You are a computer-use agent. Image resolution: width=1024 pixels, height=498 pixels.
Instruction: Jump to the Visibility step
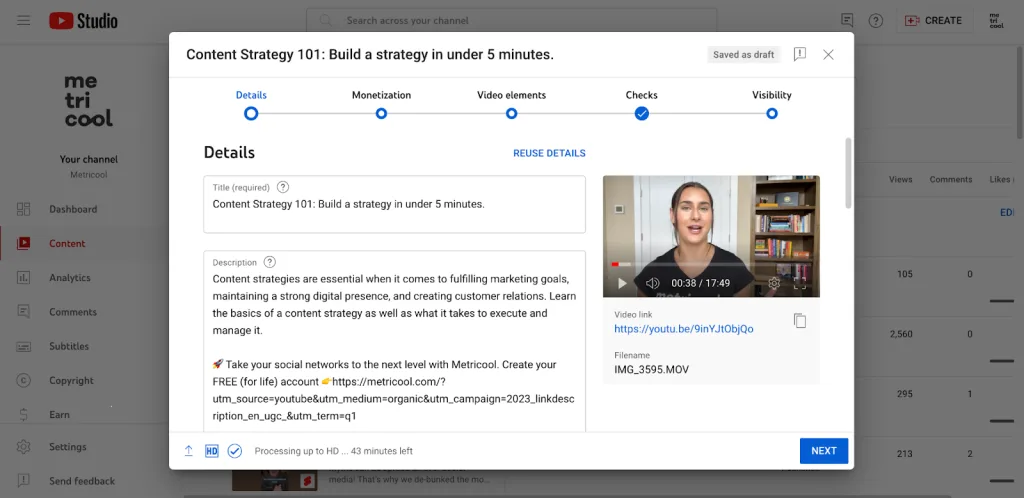[771, 113]
